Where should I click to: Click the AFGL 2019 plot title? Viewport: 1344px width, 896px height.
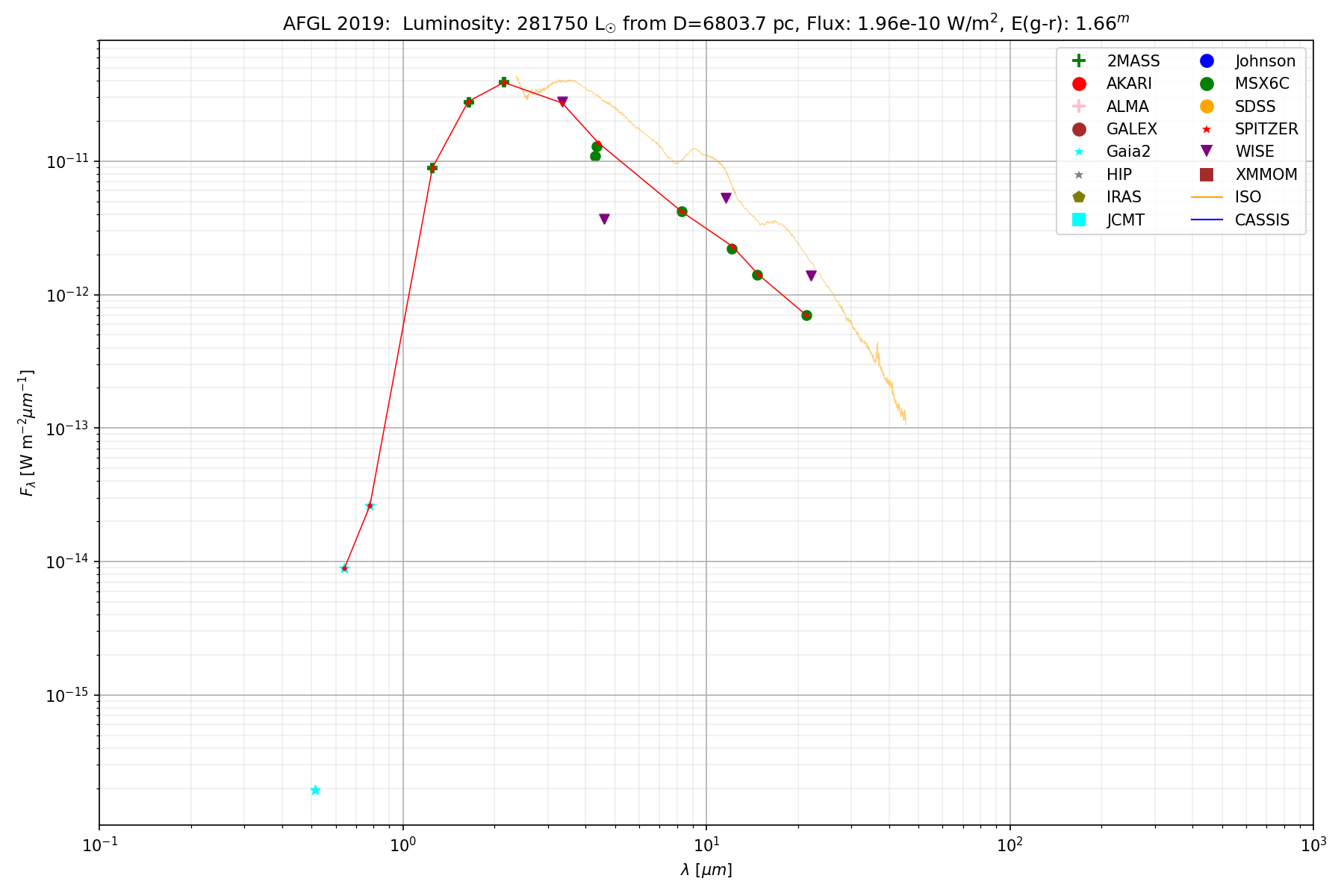(706, 23)
